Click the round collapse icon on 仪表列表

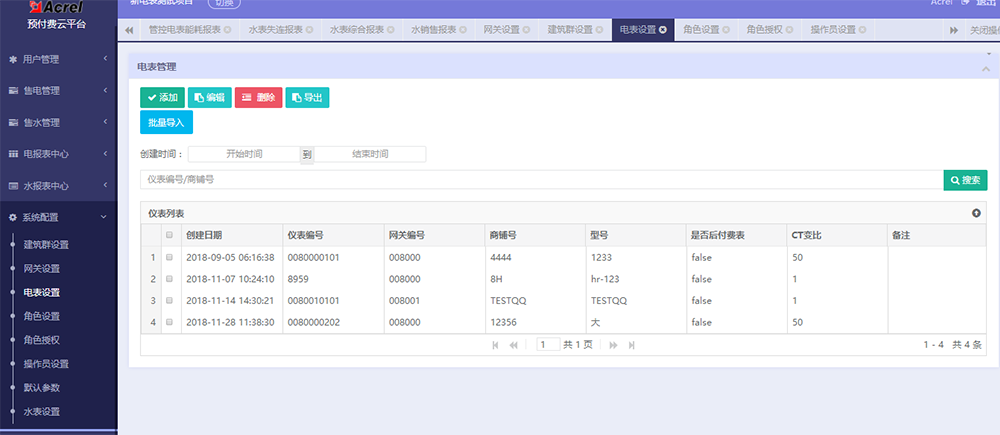click(x=976, y=213)
